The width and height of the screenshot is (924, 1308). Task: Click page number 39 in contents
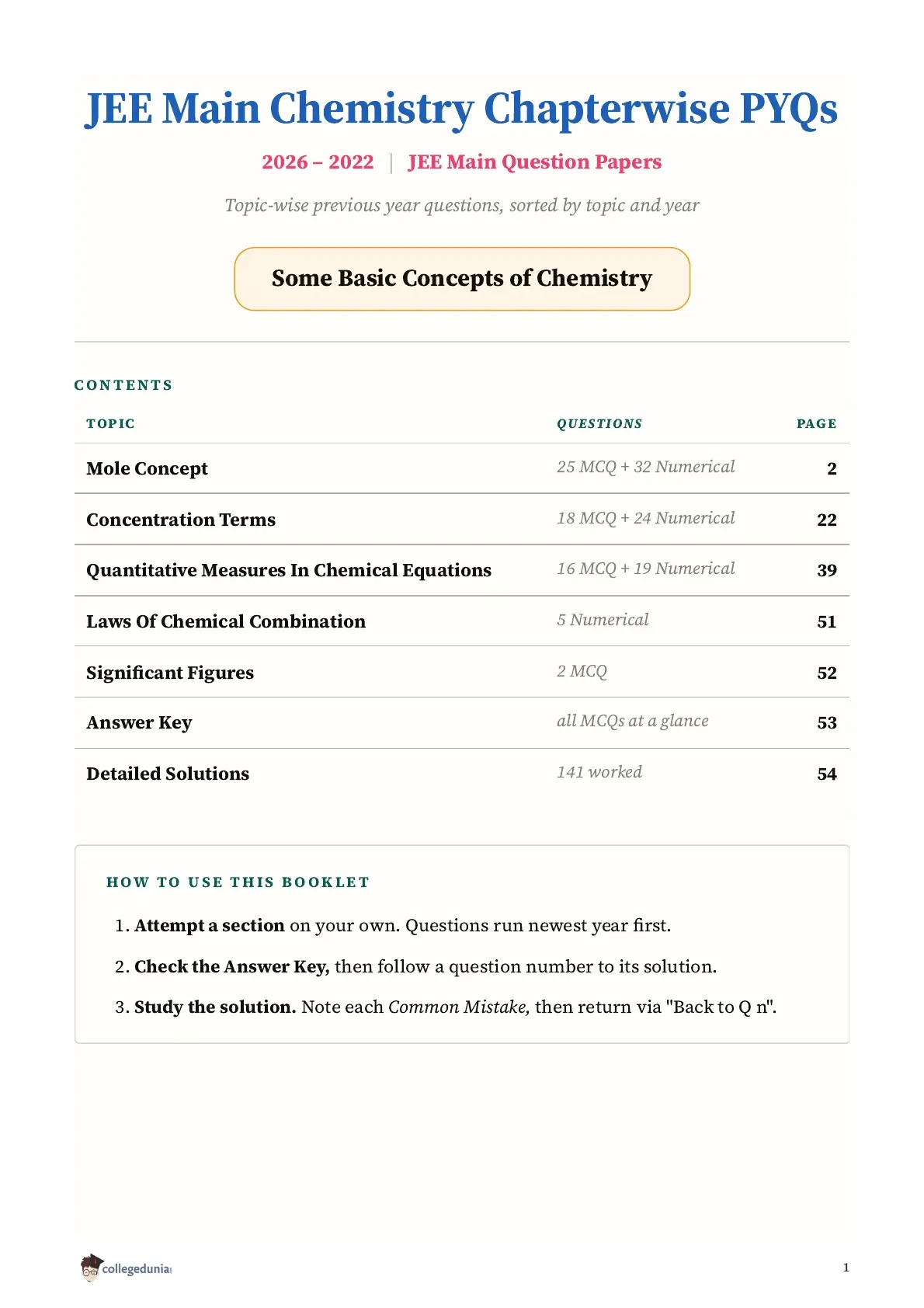(x=827, y=570)
